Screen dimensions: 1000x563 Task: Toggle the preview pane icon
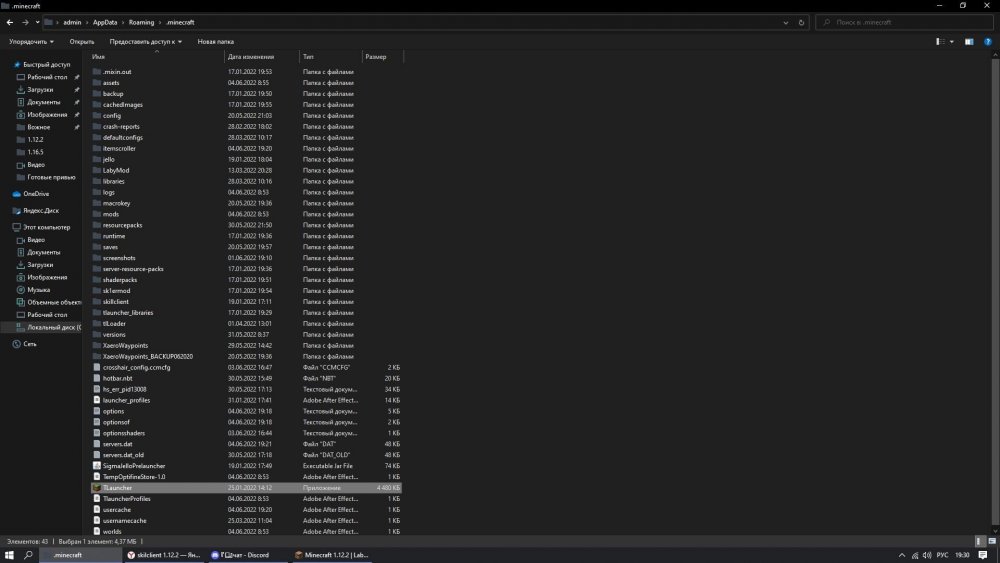click(x=969, y=41)
